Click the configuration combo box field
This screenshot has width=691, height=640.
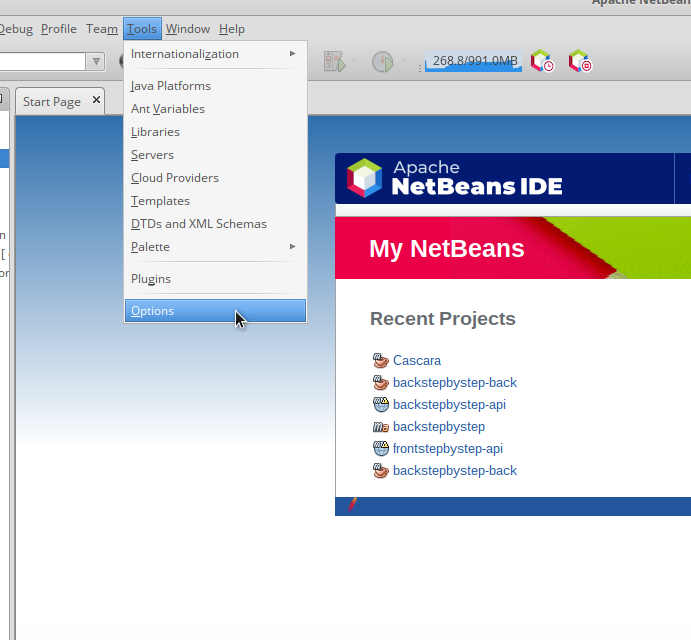tap(42, 61)
